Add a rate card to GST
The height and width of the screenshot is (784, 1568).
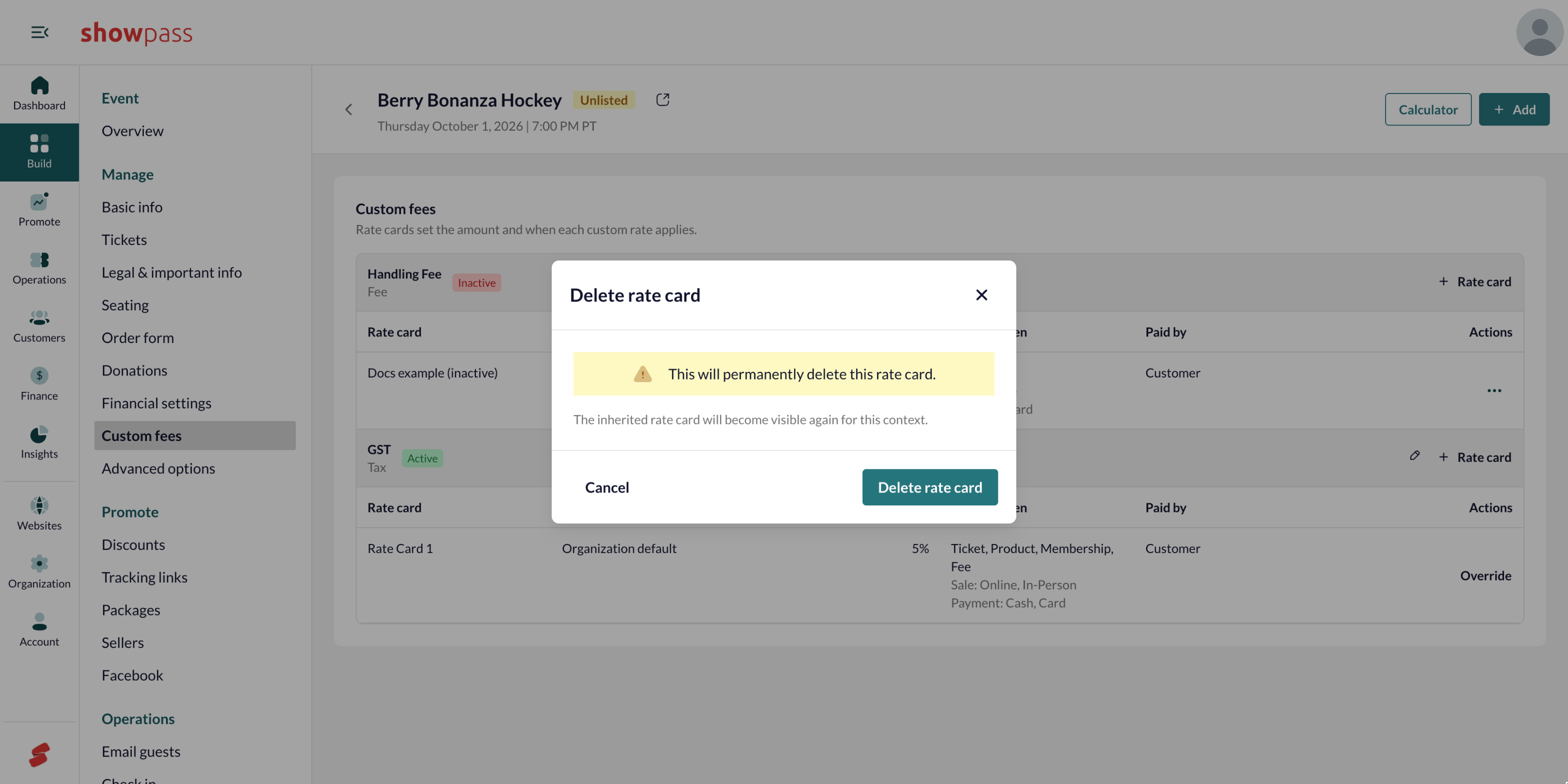click(x=1474, y=457)
